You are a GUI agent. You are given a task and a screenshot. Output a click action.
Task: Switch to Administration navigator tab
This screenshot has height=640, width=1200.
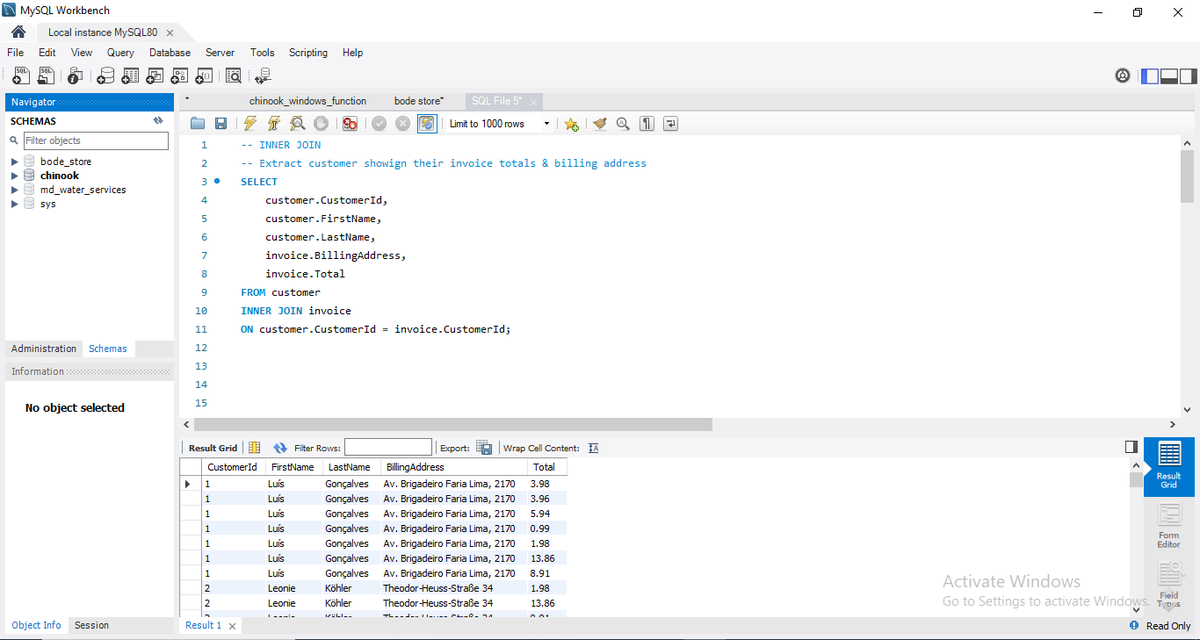(44, 349)
